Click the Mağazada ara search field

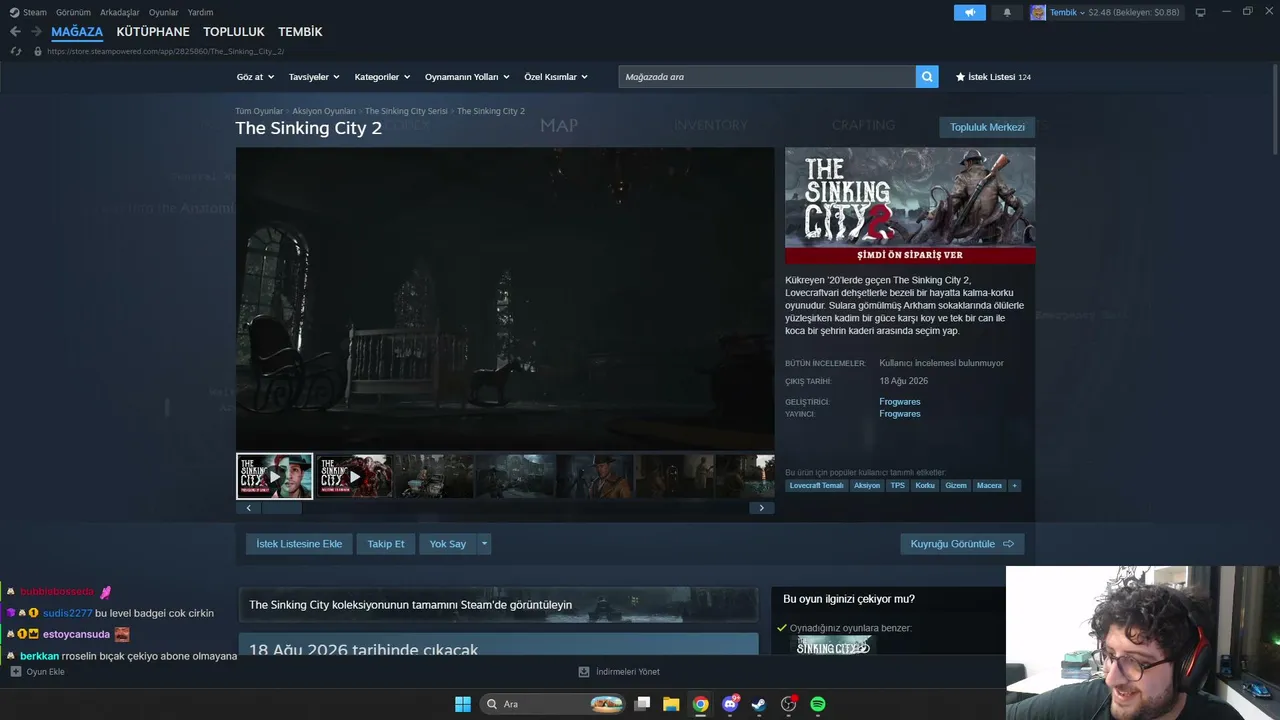[767, 77]
